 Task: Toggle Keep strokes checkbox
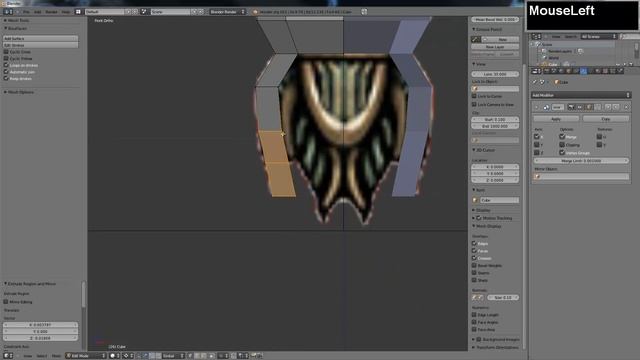coord(6,78)
